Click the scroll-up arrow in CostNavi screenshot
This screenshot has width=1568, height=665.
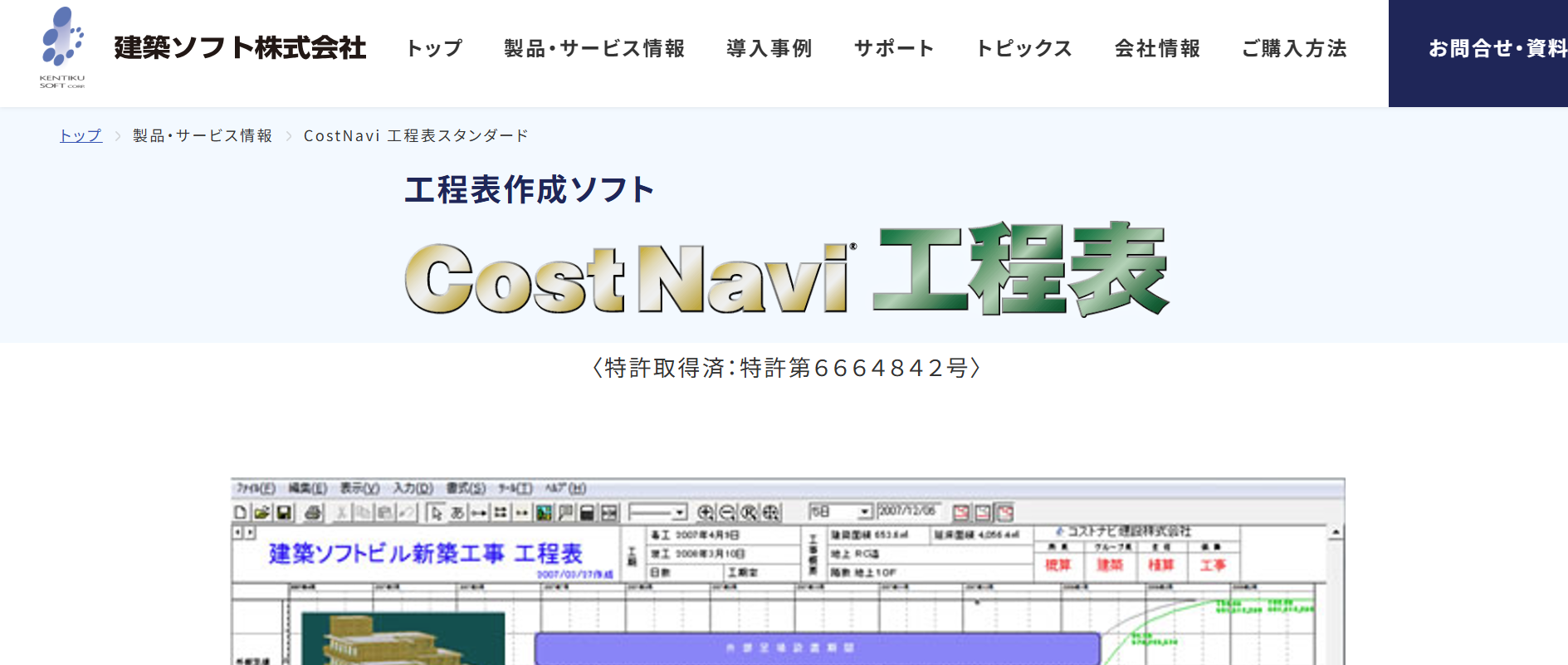coord(1336,532)
